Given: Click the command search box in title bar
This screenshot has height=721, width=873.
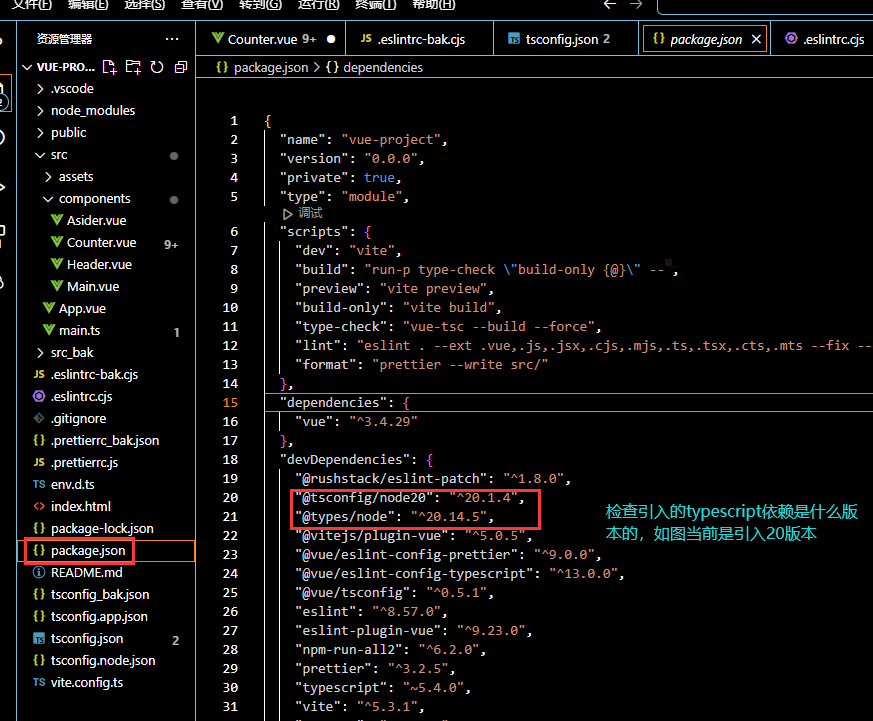Looking at the screenshot, I should 765,6.
